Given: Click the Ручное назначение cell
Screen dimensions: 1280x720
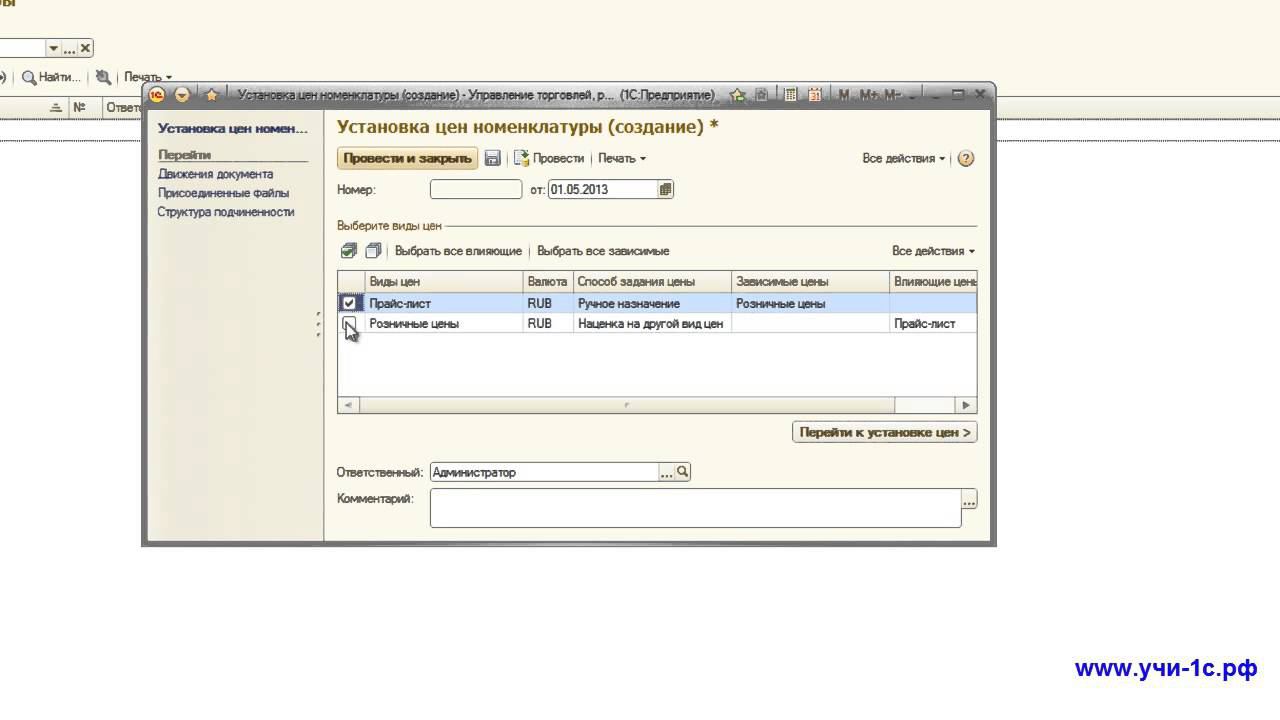Looking at the screenshot, I should tap(653, 303).
